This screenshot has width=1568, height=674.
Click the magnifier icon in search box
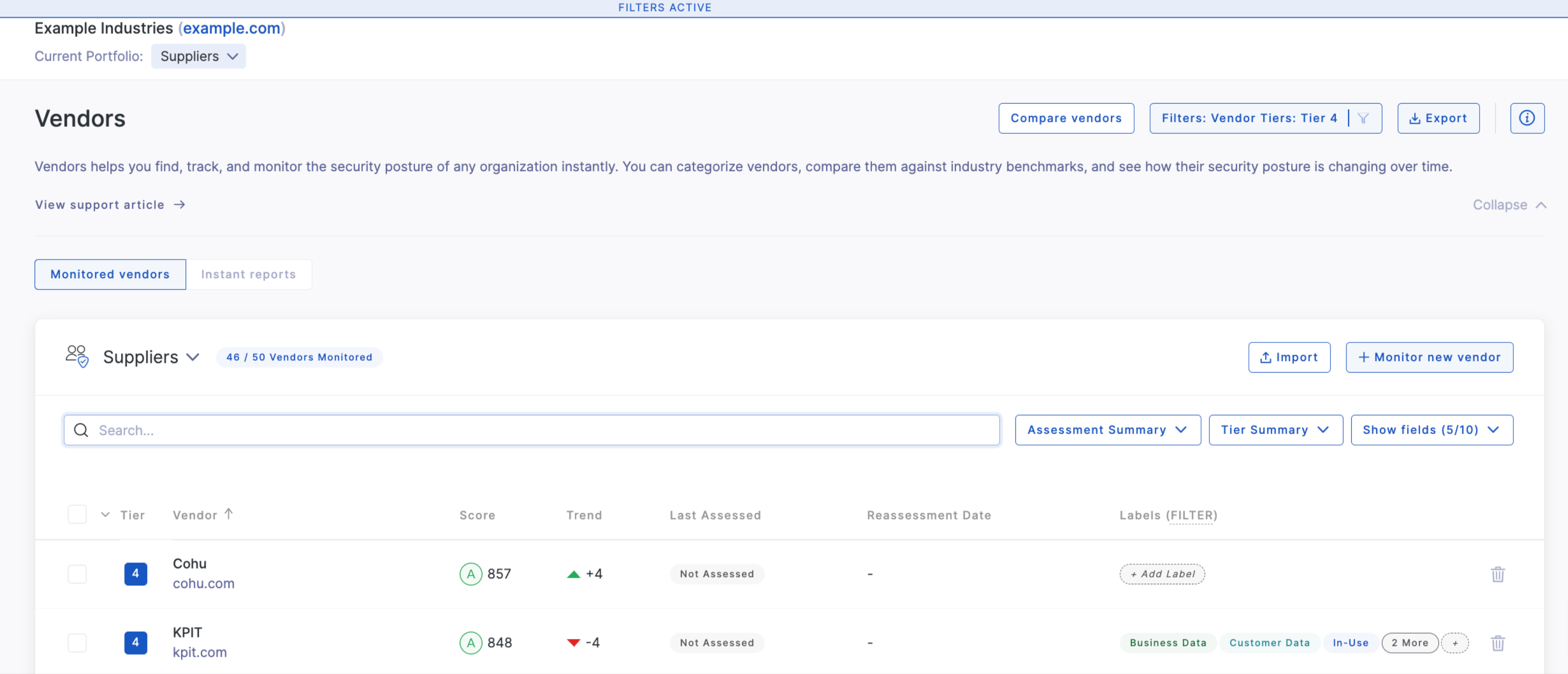point(81,430)
